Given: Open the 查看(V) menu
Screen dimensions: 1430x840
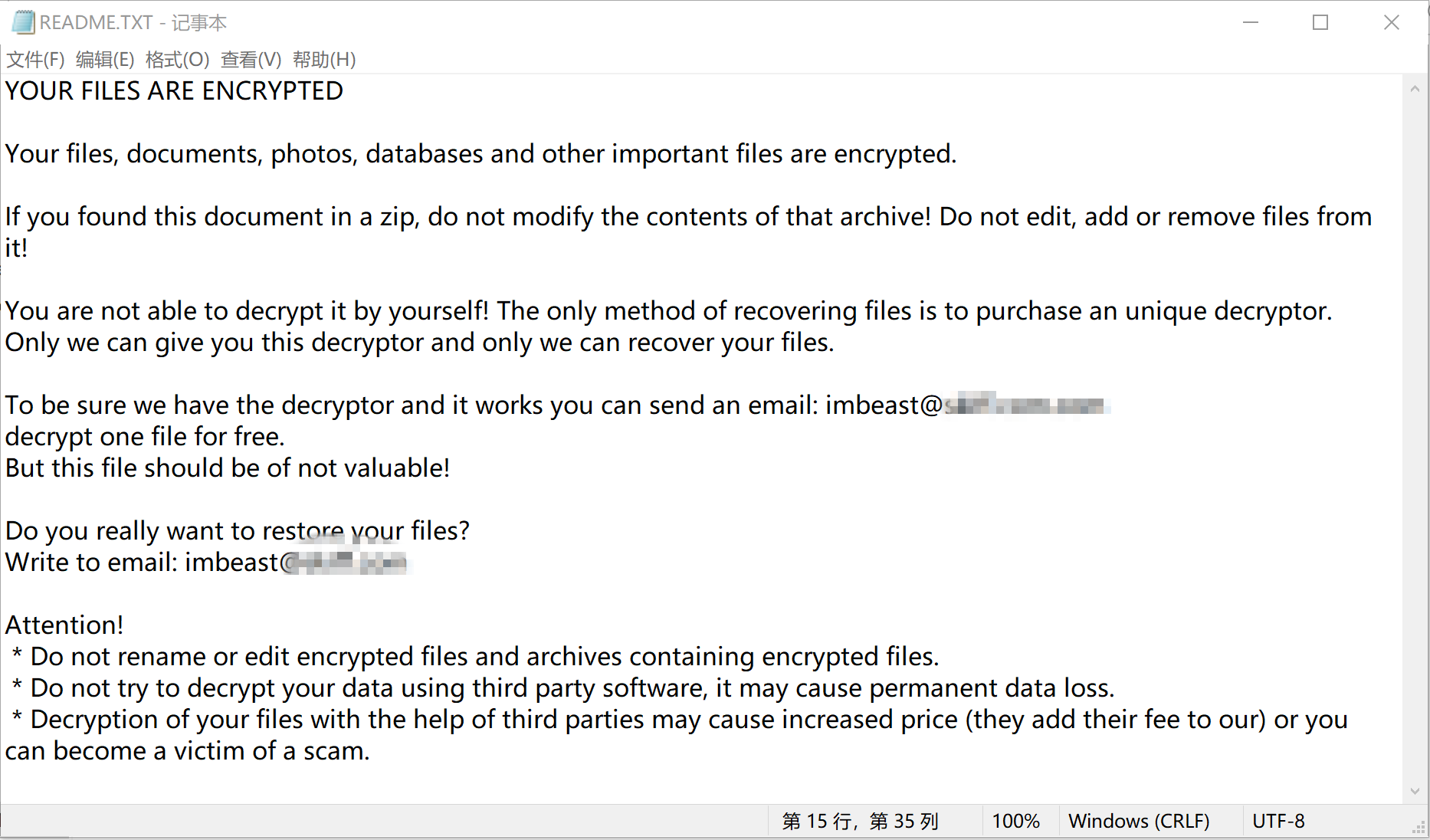Looking at the screenshot, I should point(251,60).
